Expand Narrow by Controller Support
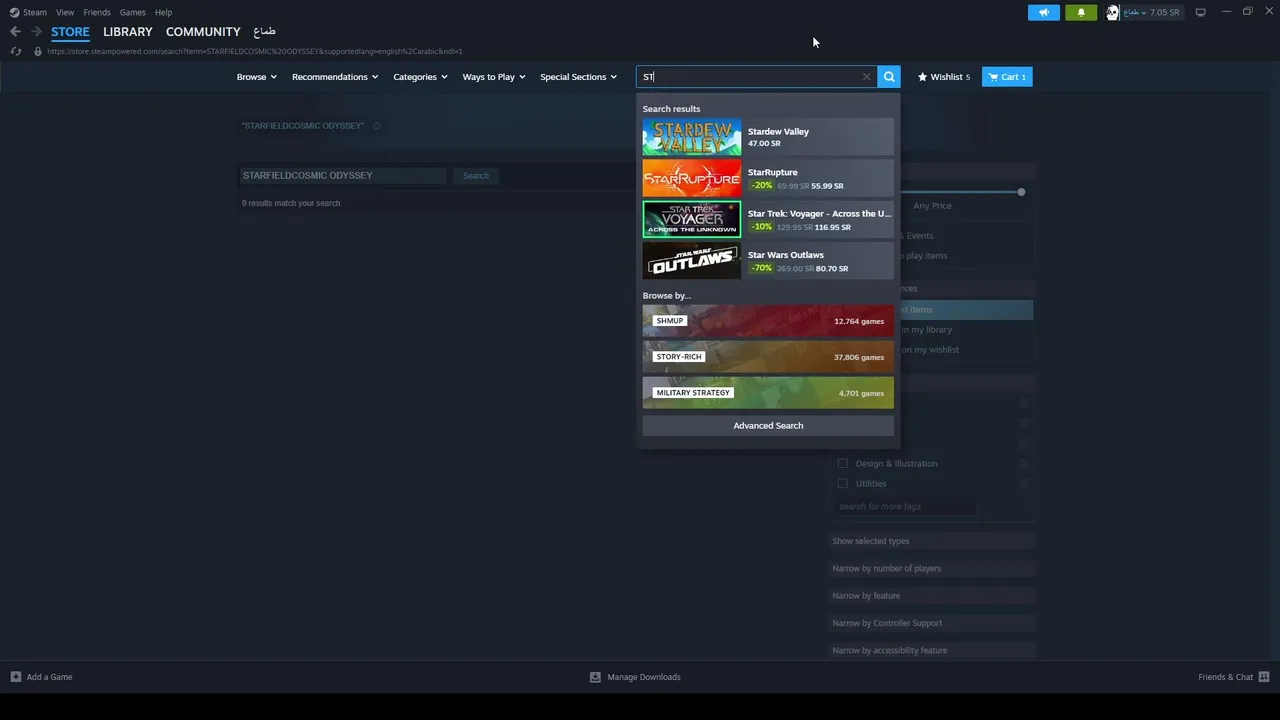Image resolution: width=1280 pixels, height=720 pixels. (x=932, y=623)
